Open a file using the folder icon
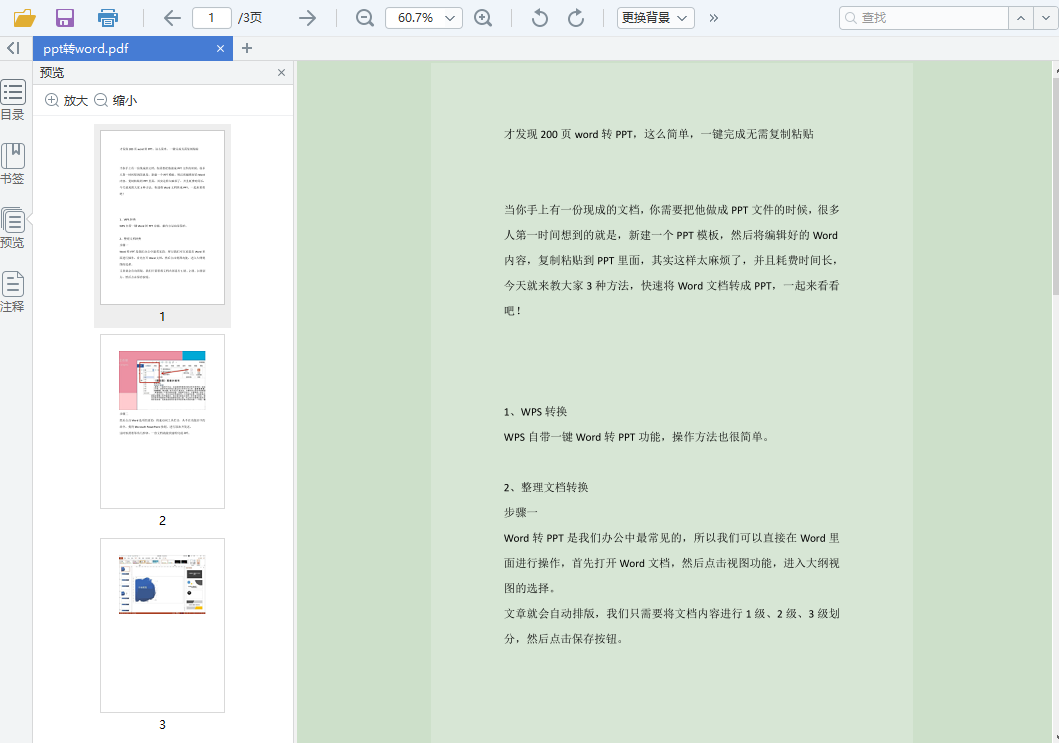This screenshot has height=743, width=1059. [x=27, y=17]
